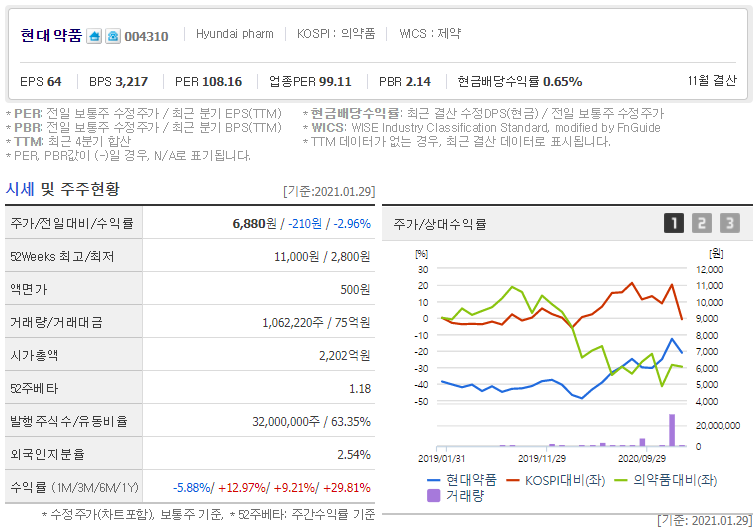Click the 1Y return +29.81%

(x=347, y=488)
